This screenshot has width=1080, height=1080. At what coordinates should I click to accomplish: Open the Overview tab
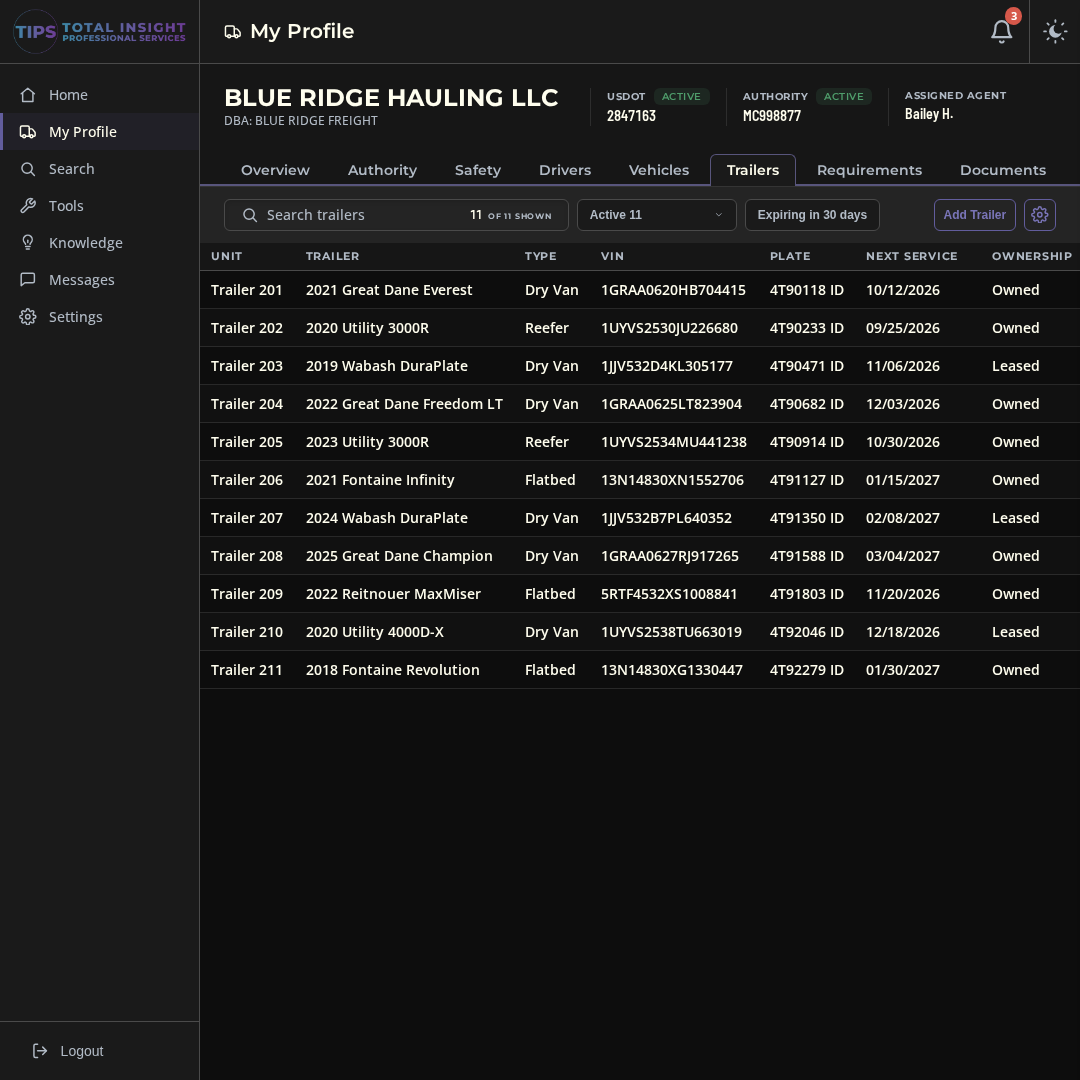click(275, 170)
